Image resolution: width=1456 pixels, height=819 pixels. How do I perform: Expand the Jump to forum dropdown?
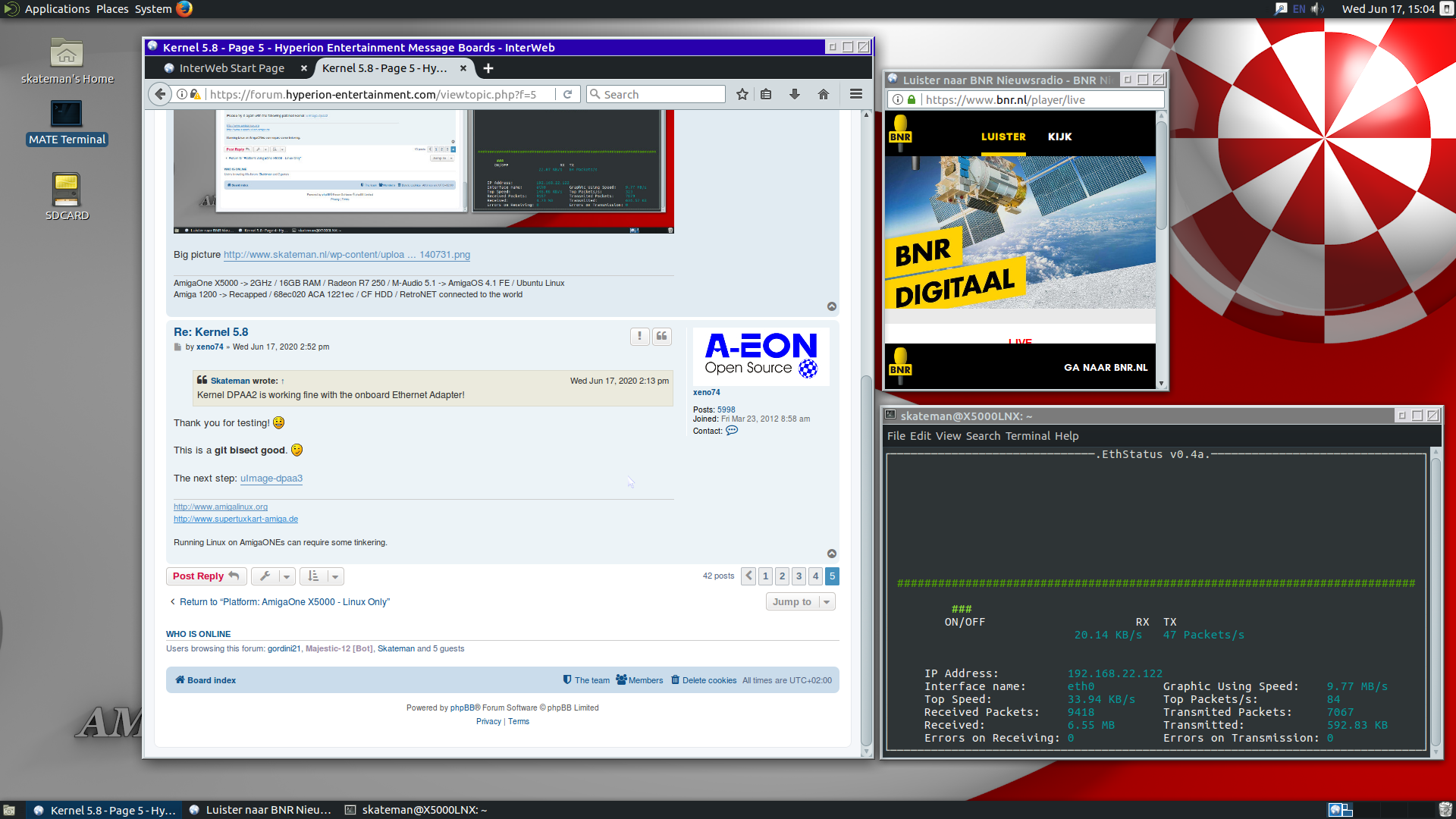tap(801, 602)
